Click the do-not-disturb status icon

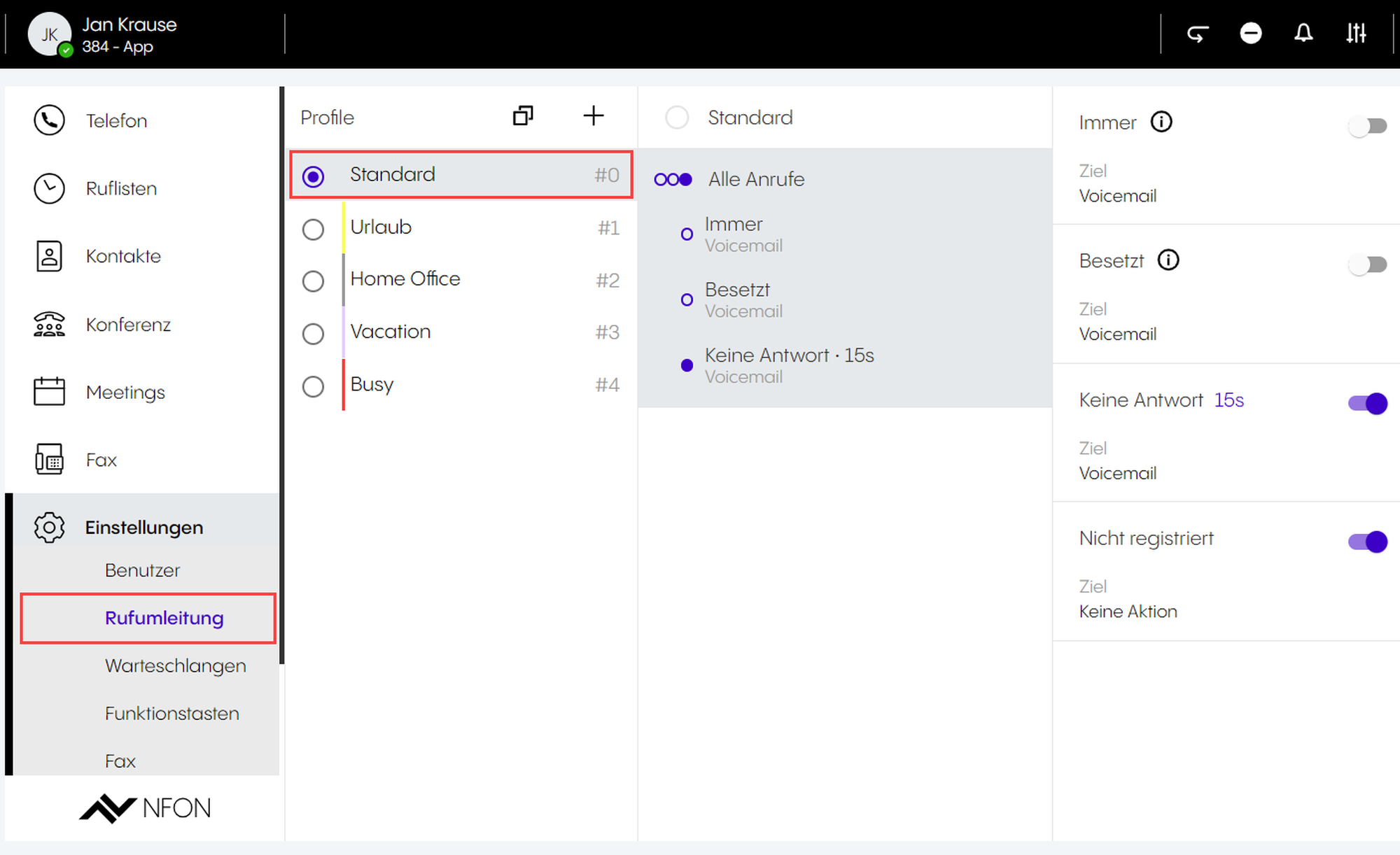coord(1250,34)
